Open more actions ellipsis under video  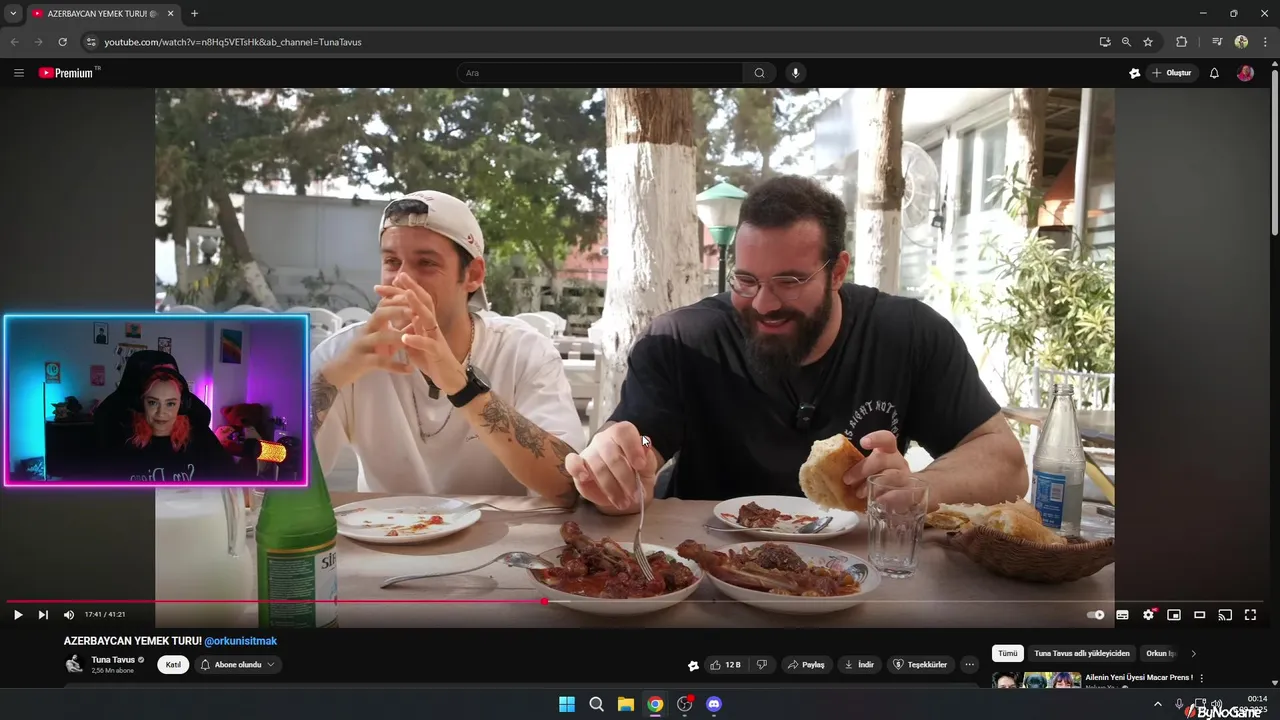point(969,665)
